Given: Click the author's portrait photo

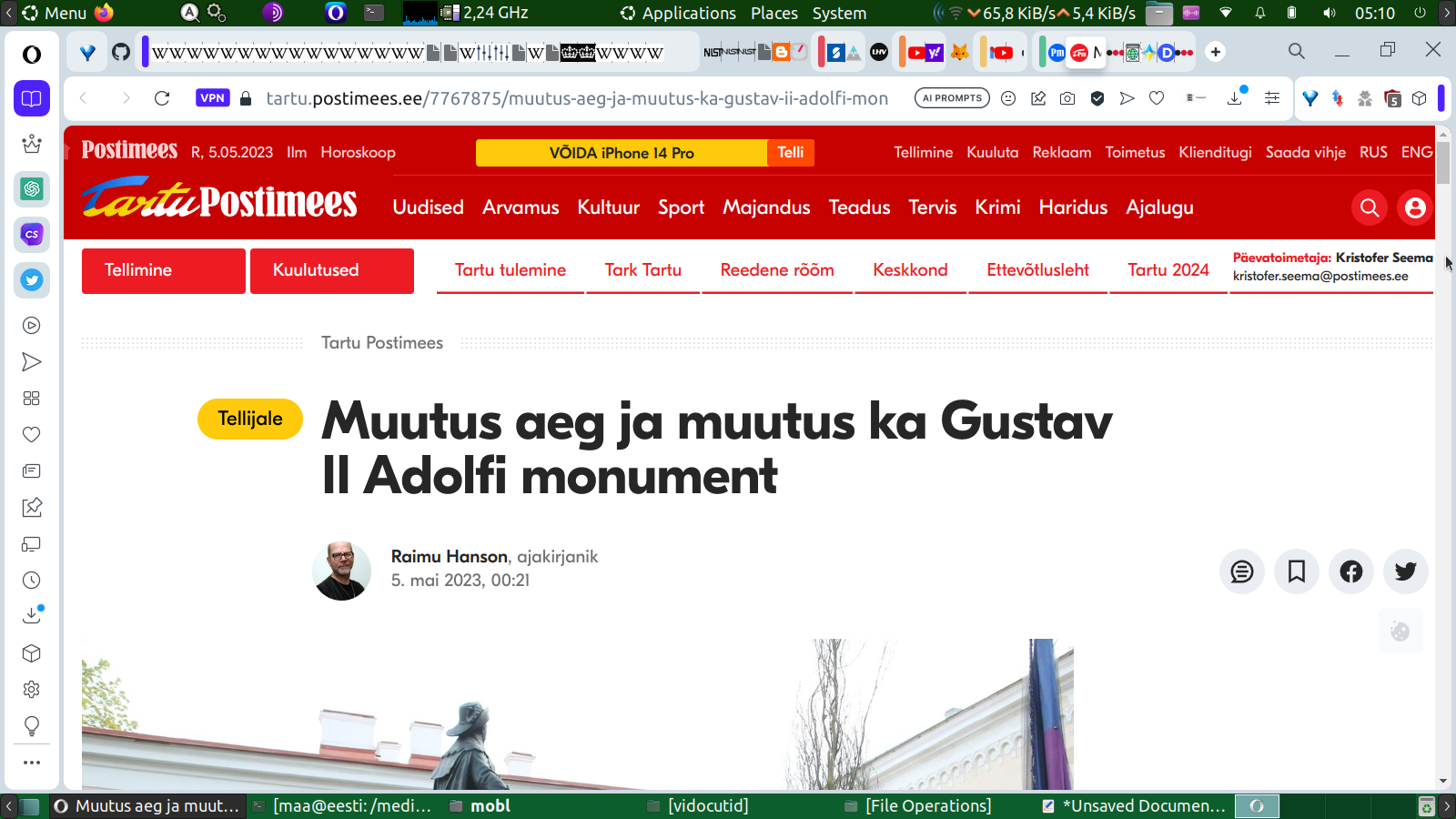Looking at the screenshot, I should point(342,571).
